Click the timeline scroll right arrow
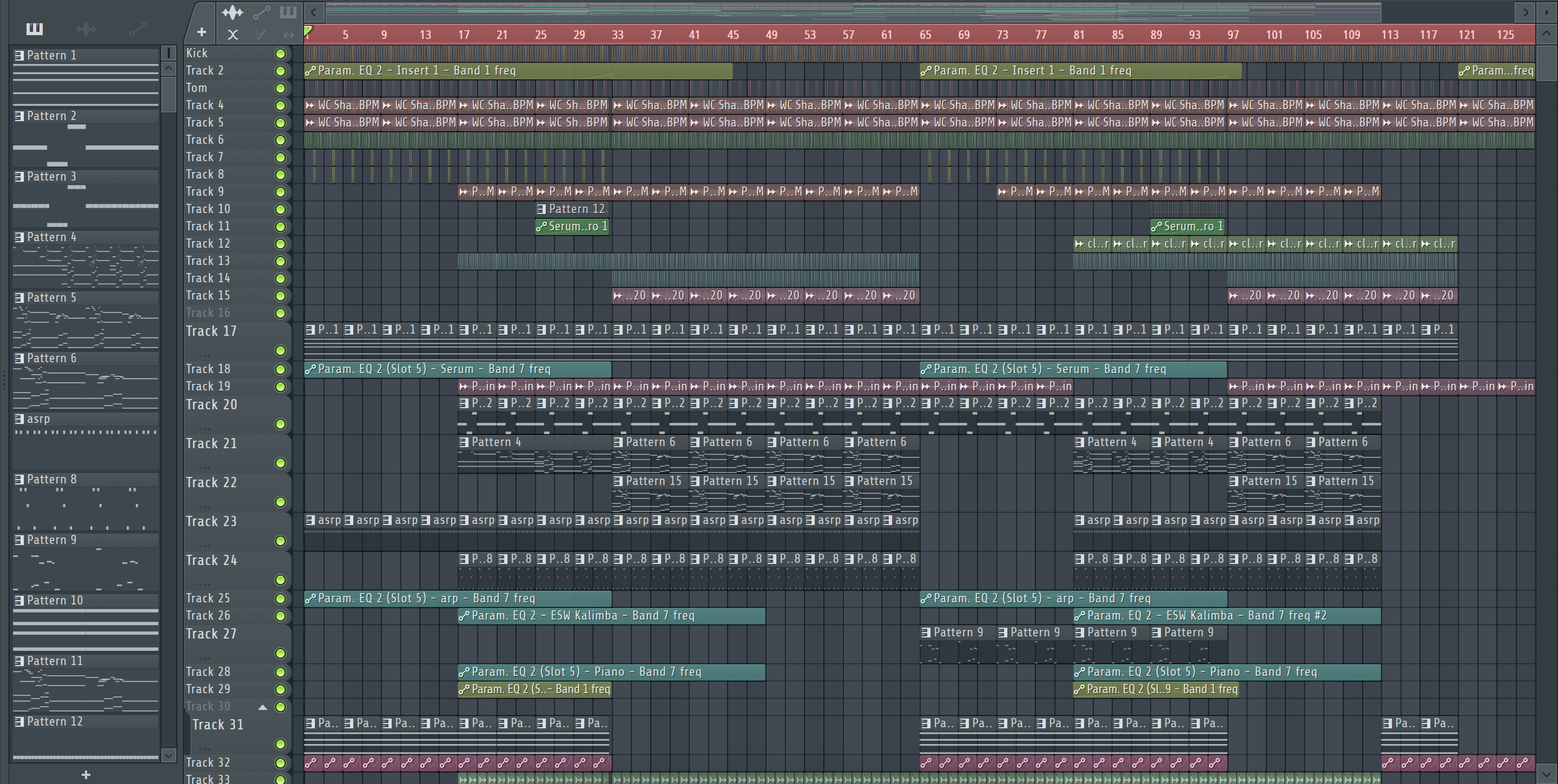1558x784 pixels. [1525, 11]
